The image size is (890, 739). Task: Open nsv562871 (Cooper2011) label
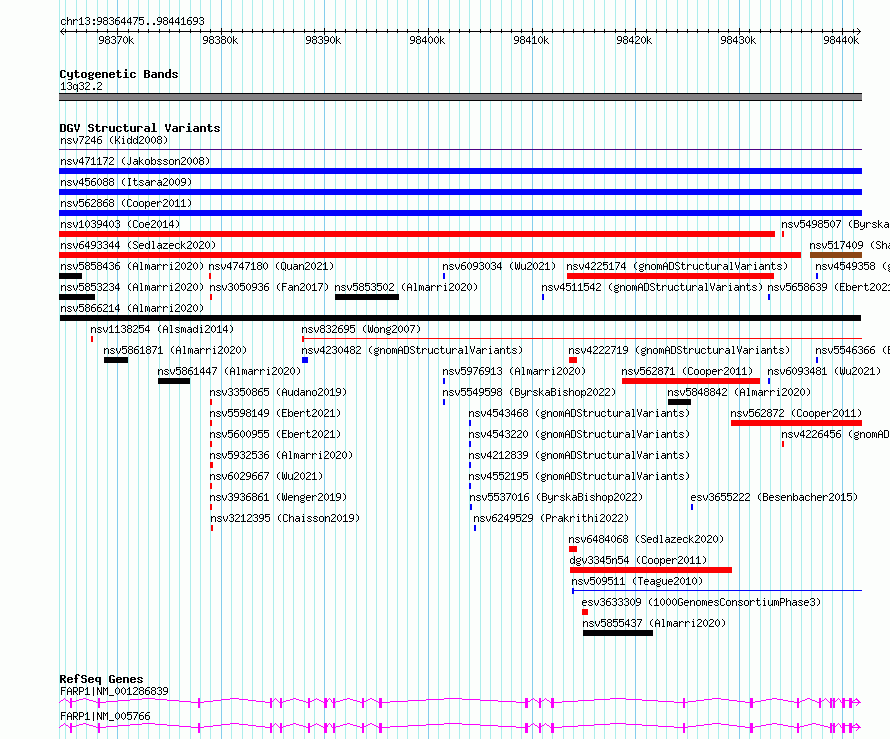coord(687,371)
